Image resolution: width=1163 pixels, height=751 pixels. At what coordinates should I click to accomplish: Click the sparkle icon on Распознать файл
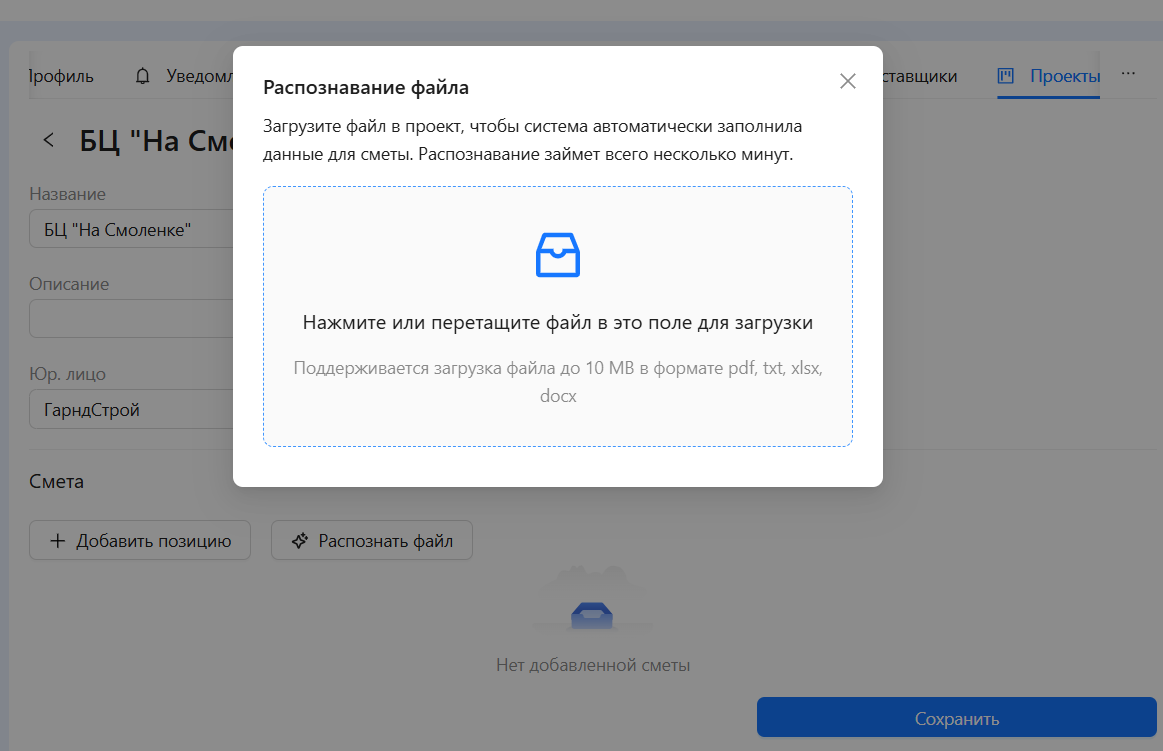(300, 540)
